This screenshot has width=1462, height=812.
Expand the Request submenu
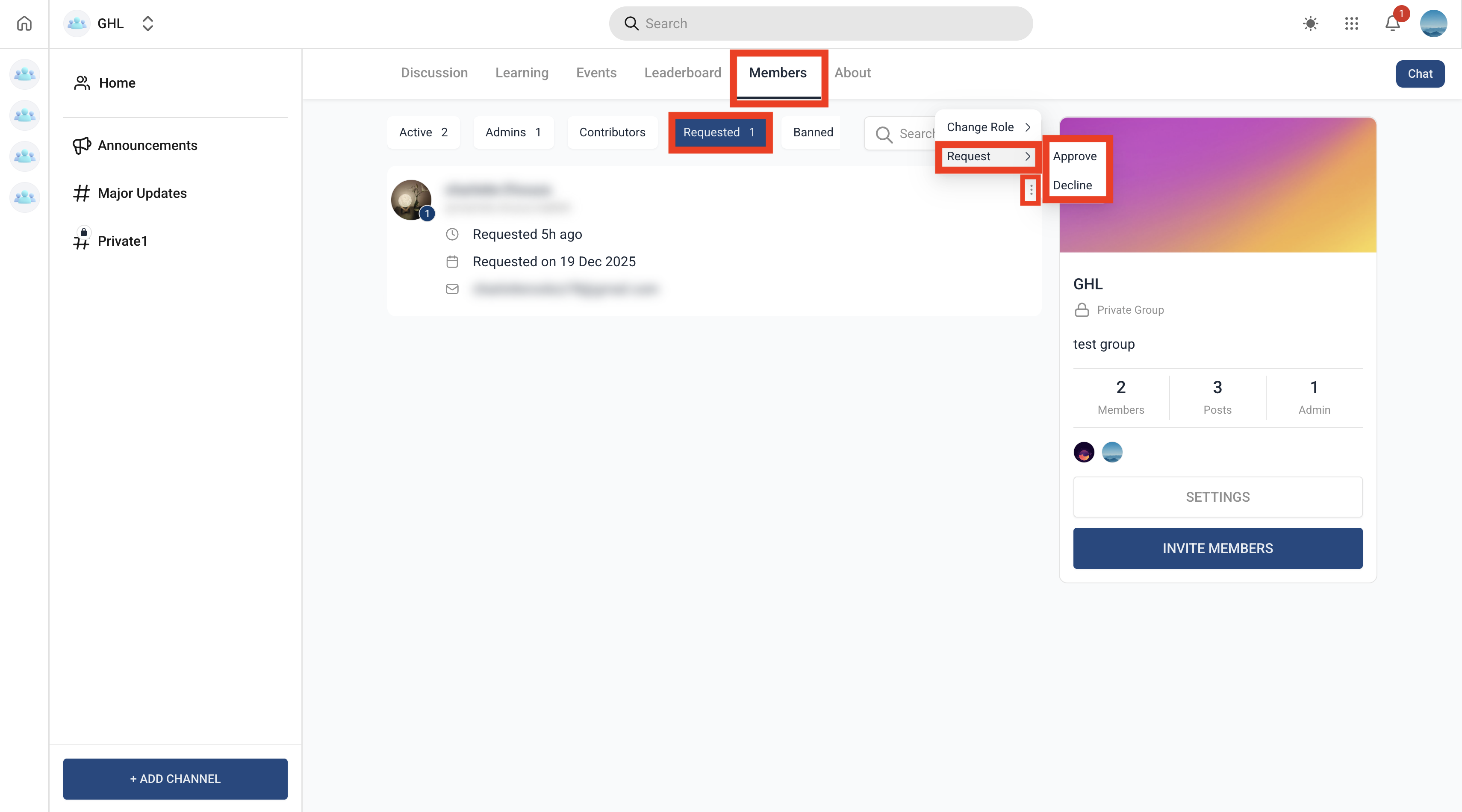pos(987,156)
